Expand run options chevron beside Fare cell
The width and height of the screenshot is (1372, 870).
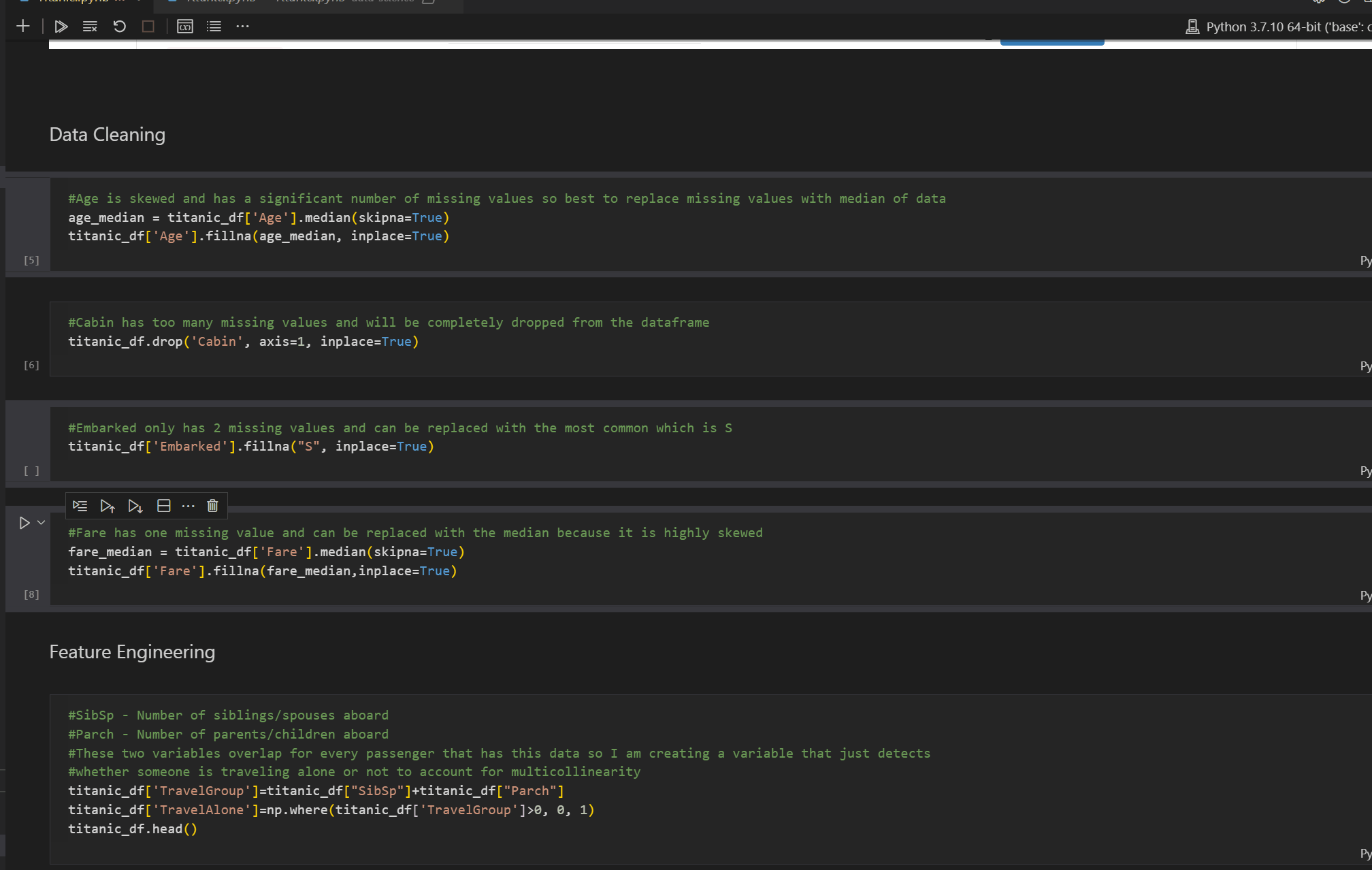pos(42,523)
